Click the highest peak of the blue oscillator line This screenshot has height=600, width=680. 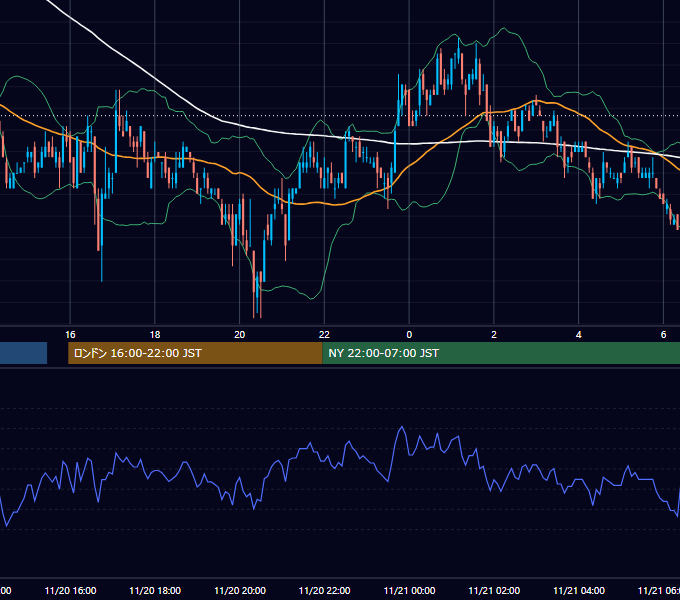click(x=402, y=427)
